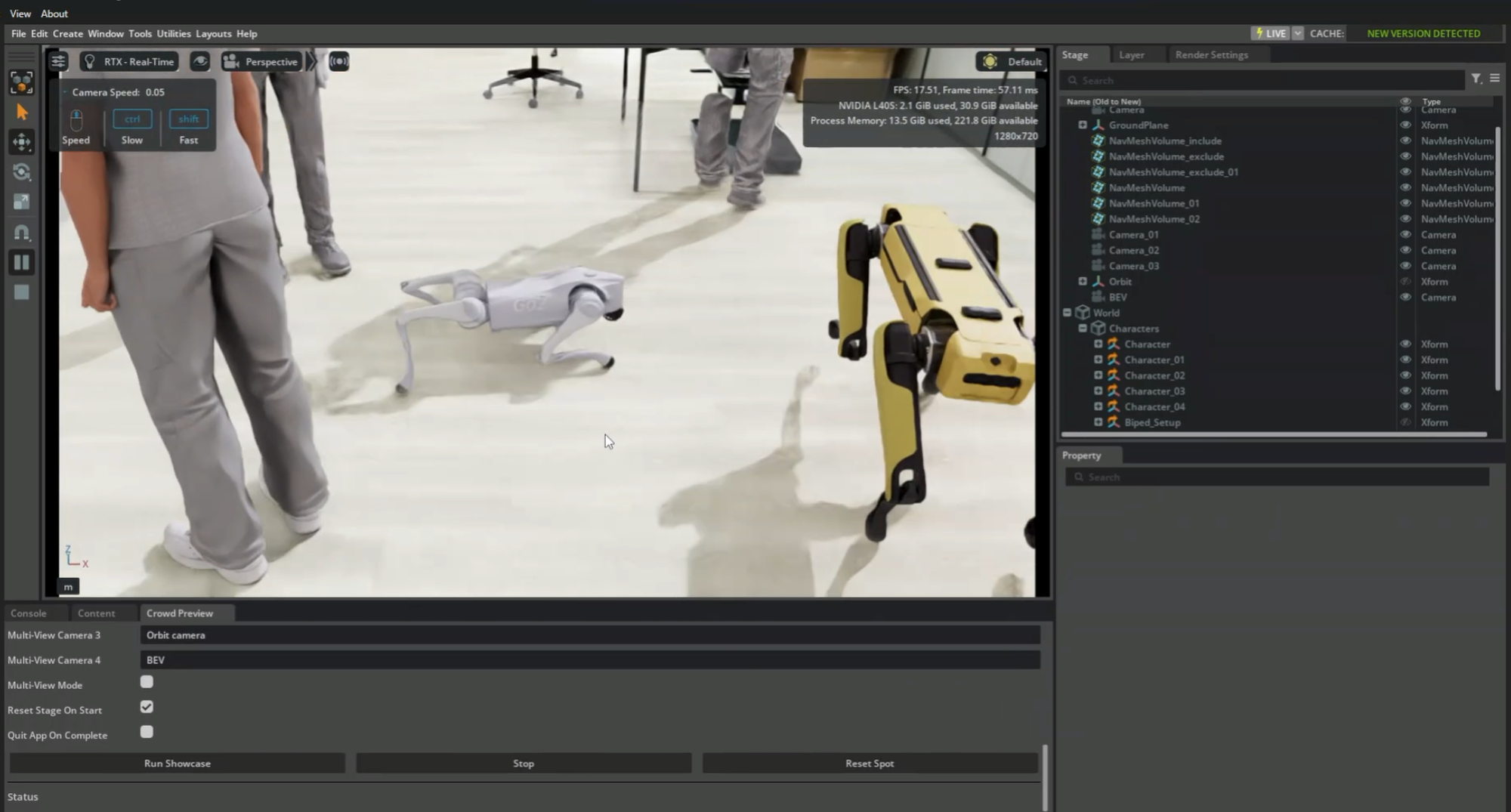Stop the simulation with the square stop icon
The image size is (1511, 812).
click(x=21, y=292)
